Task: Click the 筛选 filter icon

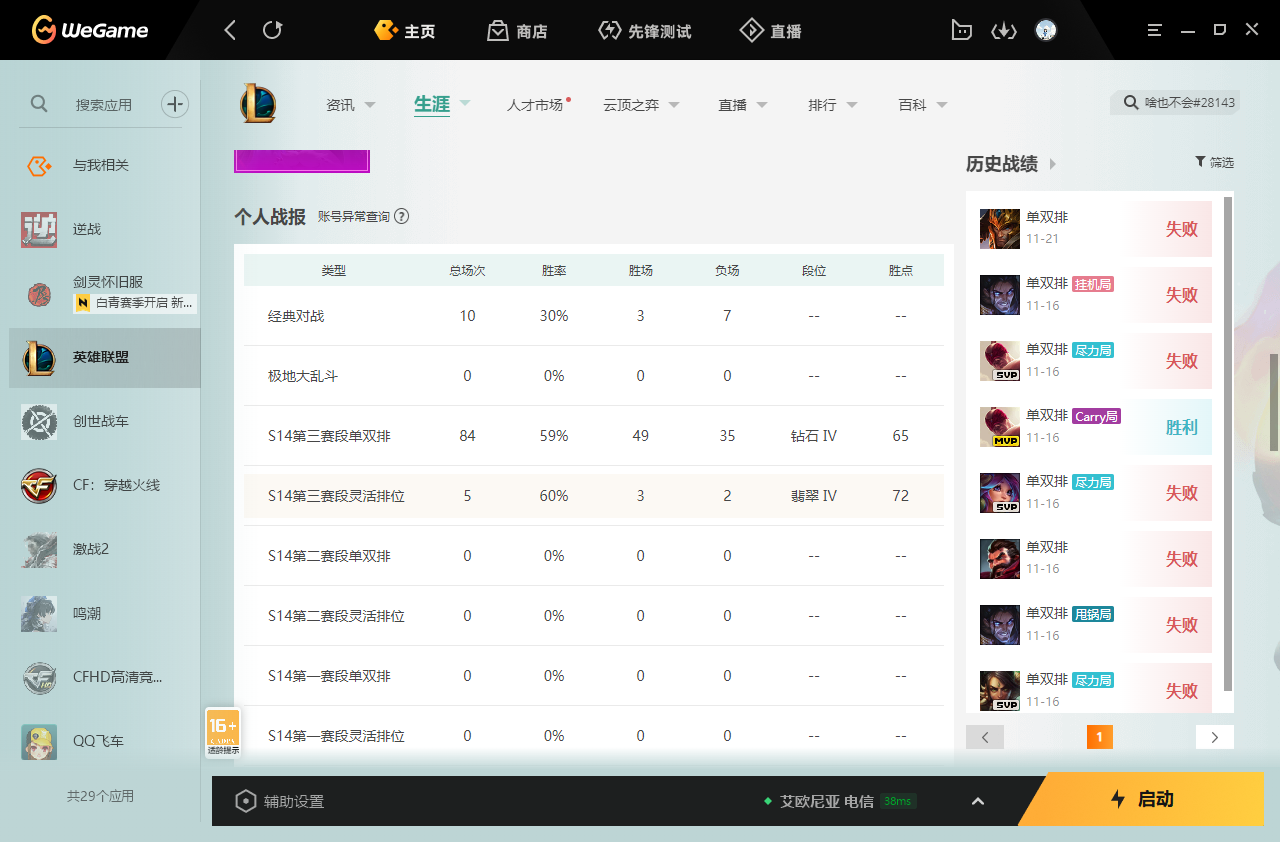Action: point(1200,161)
